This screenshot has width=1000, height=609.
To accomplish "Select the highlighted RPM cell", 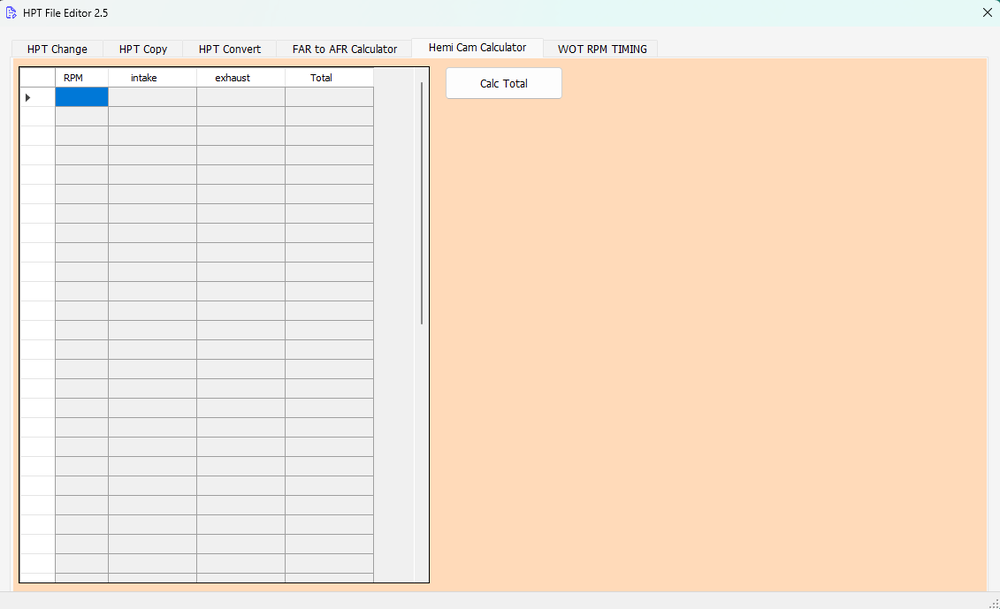I will (81, 97).
